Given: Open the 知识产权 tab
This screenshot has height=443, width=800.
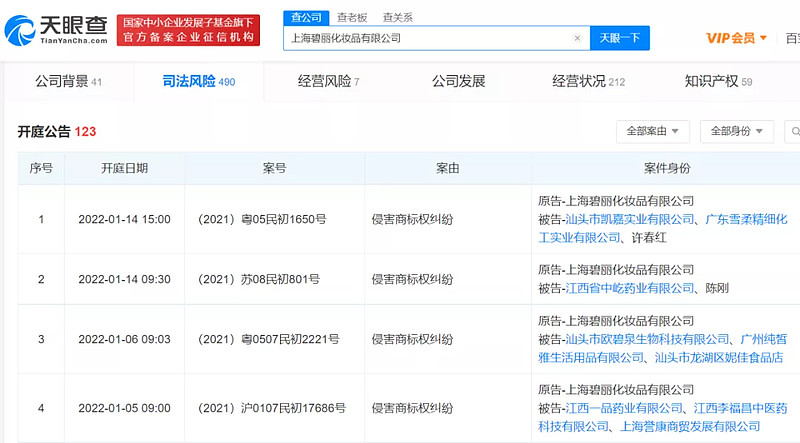Looking at the screenshot, I should (718, 81).
